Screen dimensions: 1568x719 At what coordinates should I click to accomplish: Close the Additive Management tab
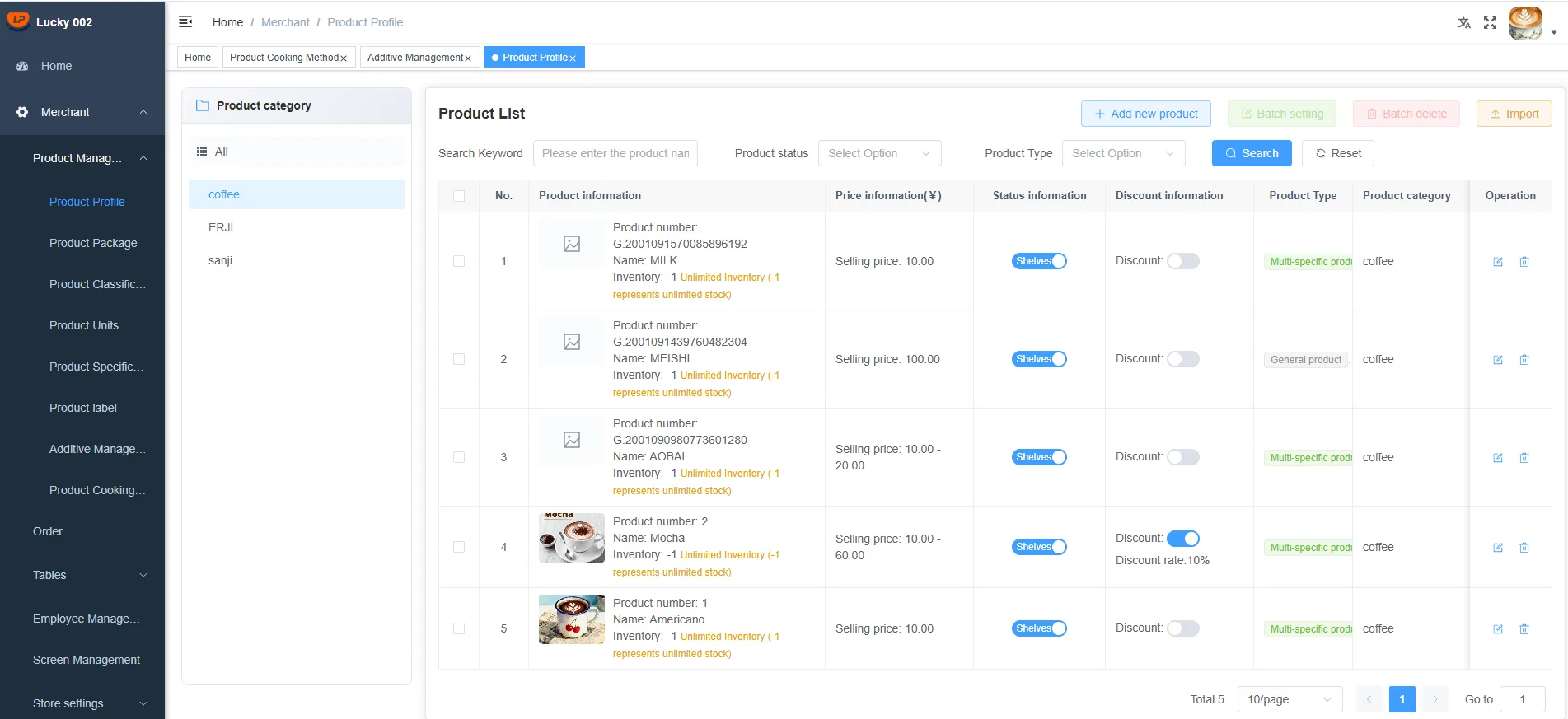click(468, 58)
